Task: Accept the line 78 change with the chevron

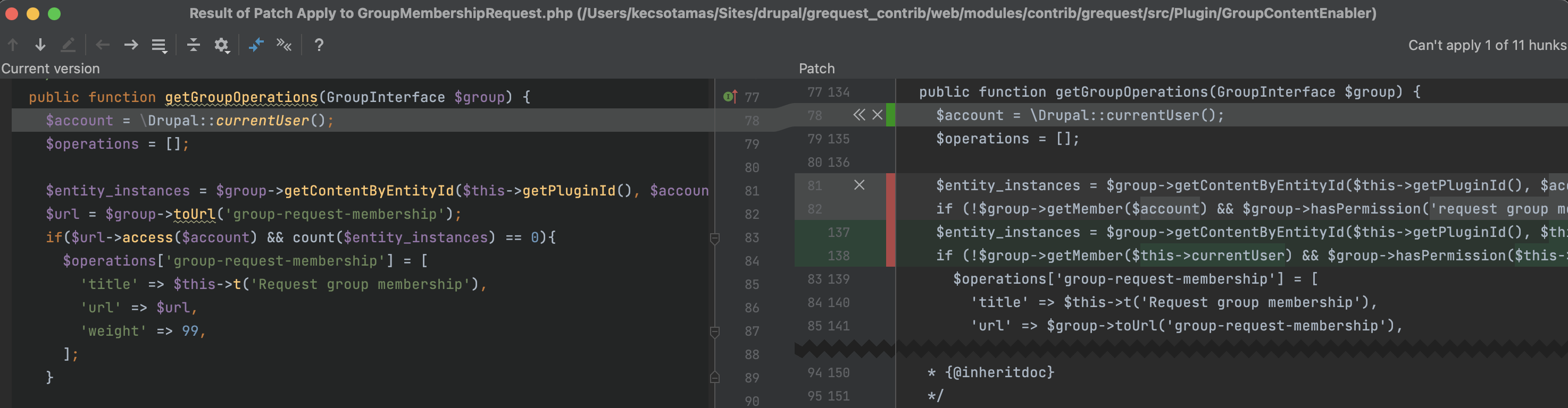Action: tap(858, 115)
